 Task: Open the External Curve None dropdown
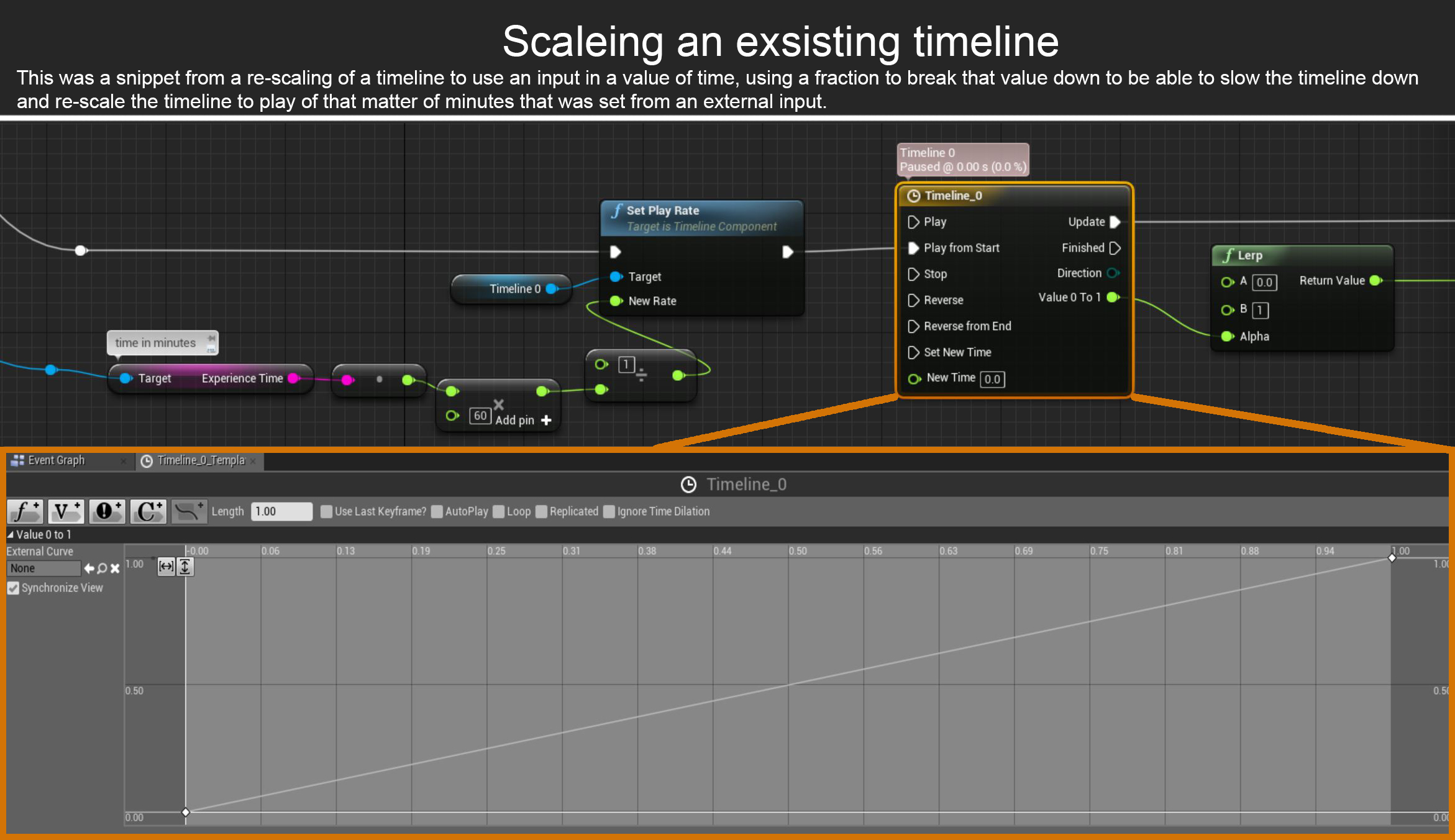(43, 568)
